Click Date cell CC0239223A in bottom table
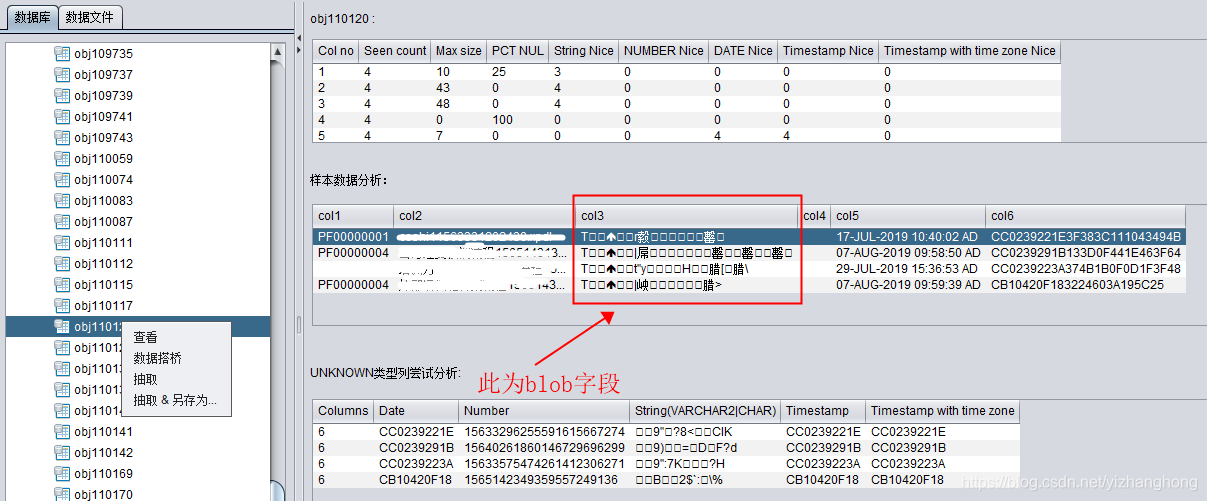The width and height of the screenshot is (1207, 501). [416, 463]
